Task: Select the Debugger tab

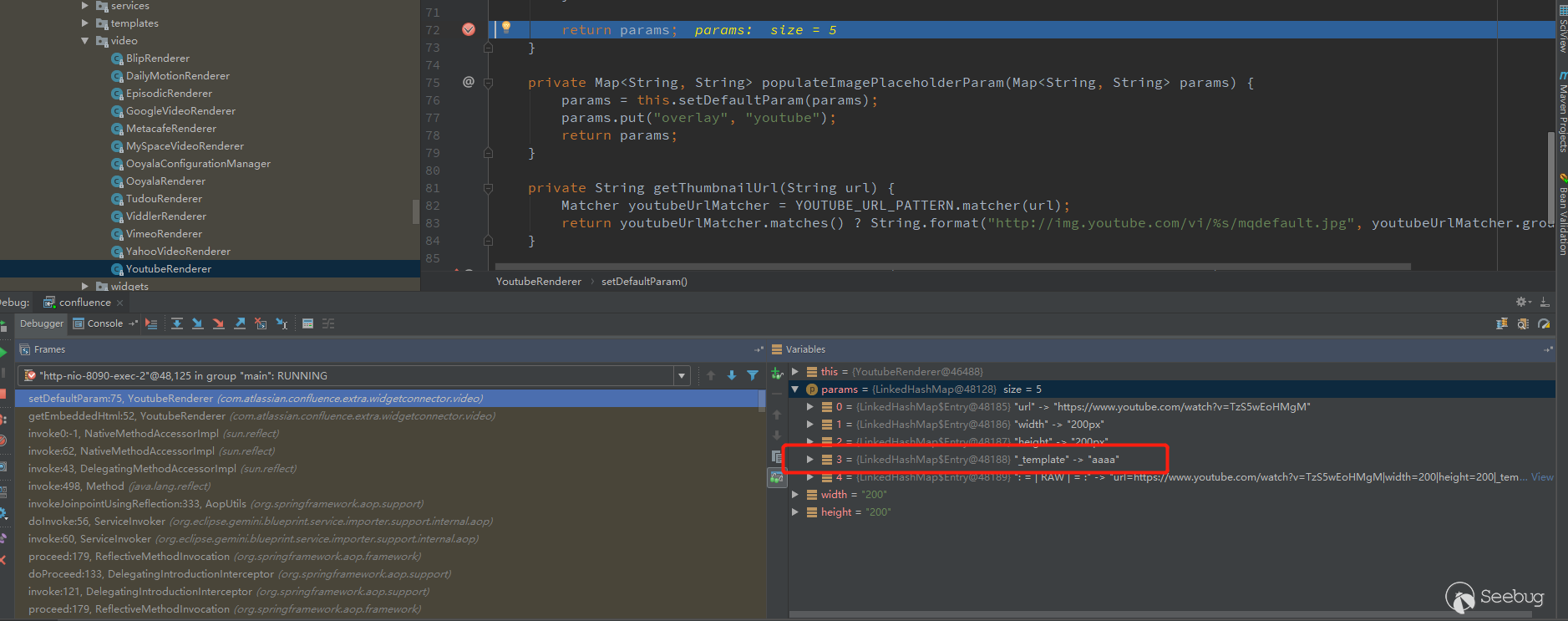Action: (41, 323)
